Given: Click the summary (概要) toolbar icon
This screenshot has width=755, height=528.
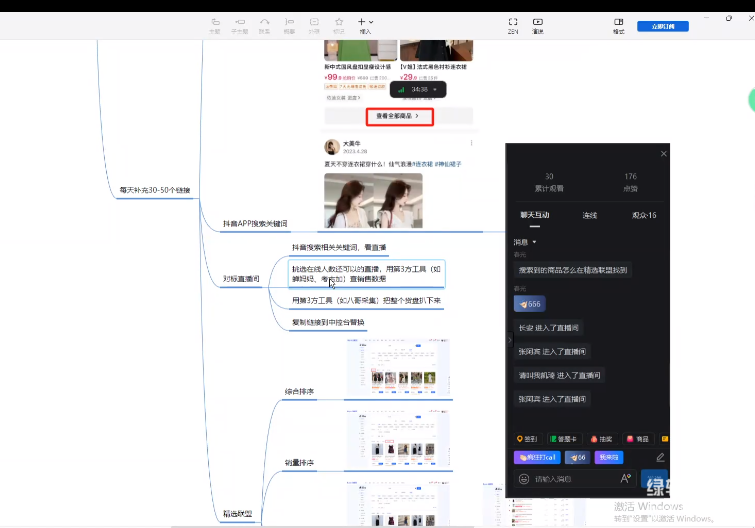Looking at the screenshot, I should pyautogui.click(x=289, y=22).
